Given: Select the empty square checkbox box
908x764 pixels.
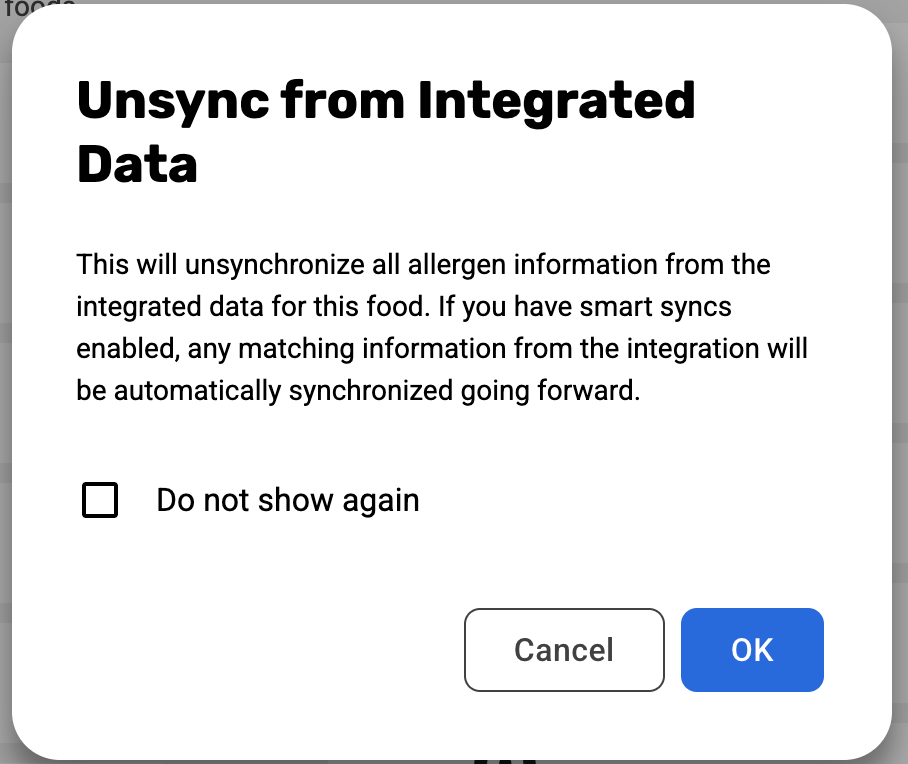Looking at the screenshot, I should pyautogui.click(x=100, y=500).
